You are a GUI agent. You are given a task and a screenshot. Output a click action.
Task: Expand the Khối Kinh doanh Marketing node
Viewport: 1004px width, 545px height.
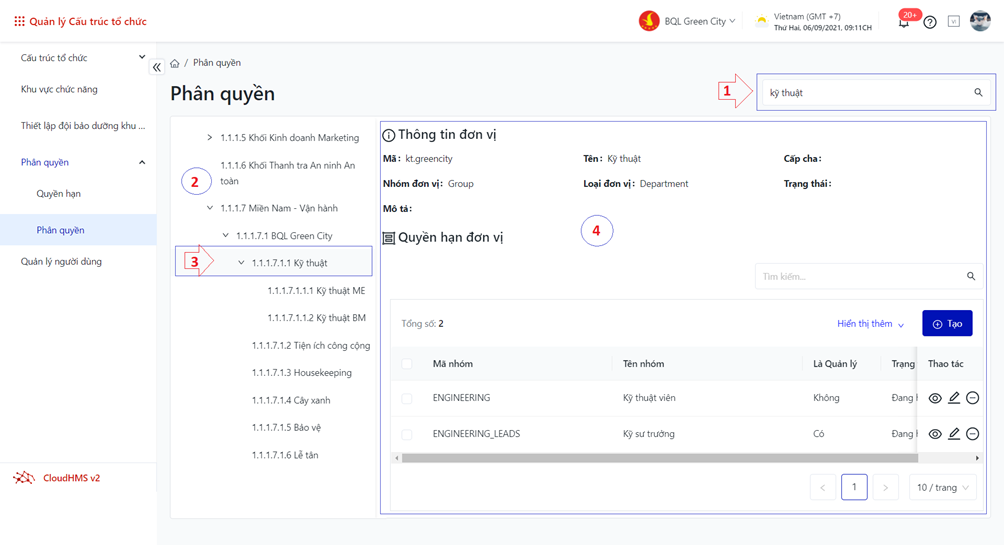[x=210, y=138]
